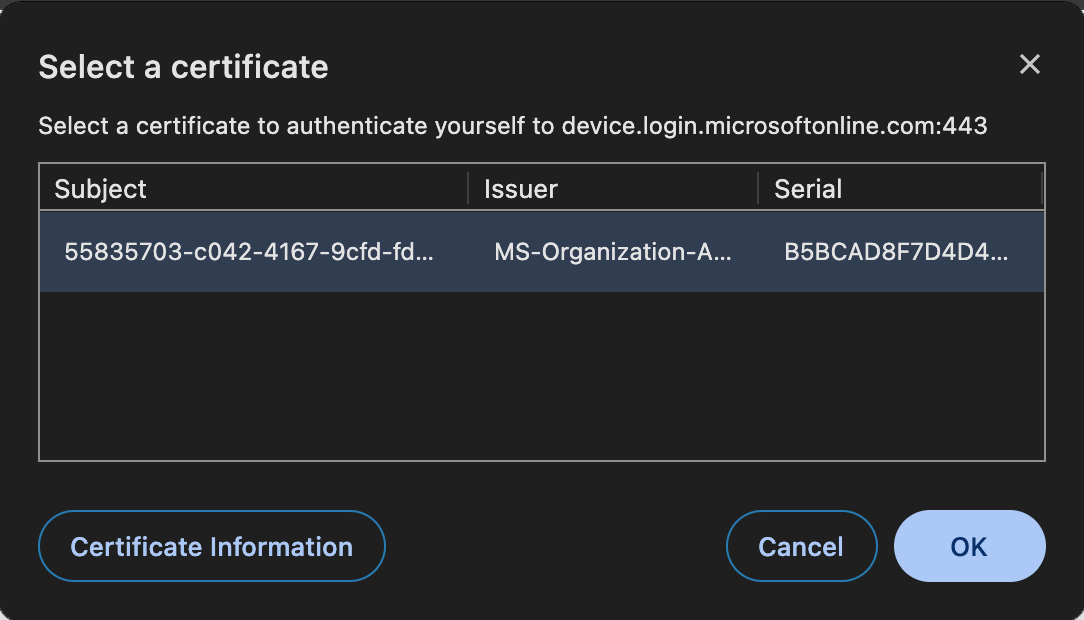Open Certificate Information
This screenshot has height=620, width=1084.
coord(211,546)
